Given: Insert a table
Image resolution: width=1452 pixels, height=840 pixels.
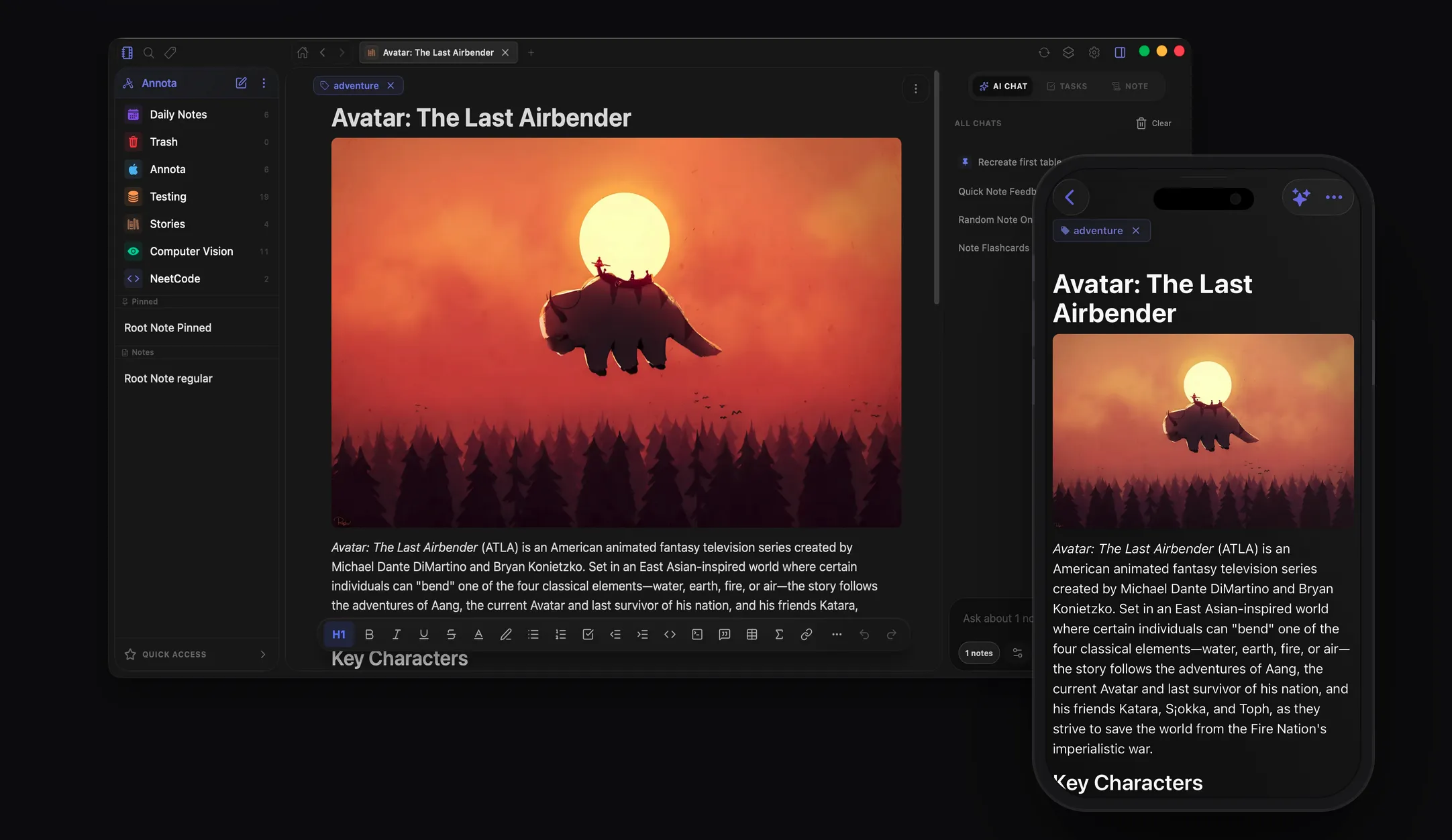Looking at the screenshot, I should [752, 635].
